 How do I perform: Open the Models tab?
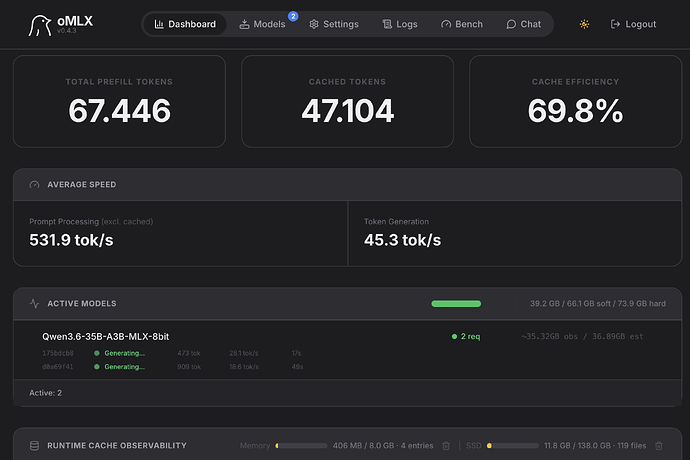click(262, 24)
